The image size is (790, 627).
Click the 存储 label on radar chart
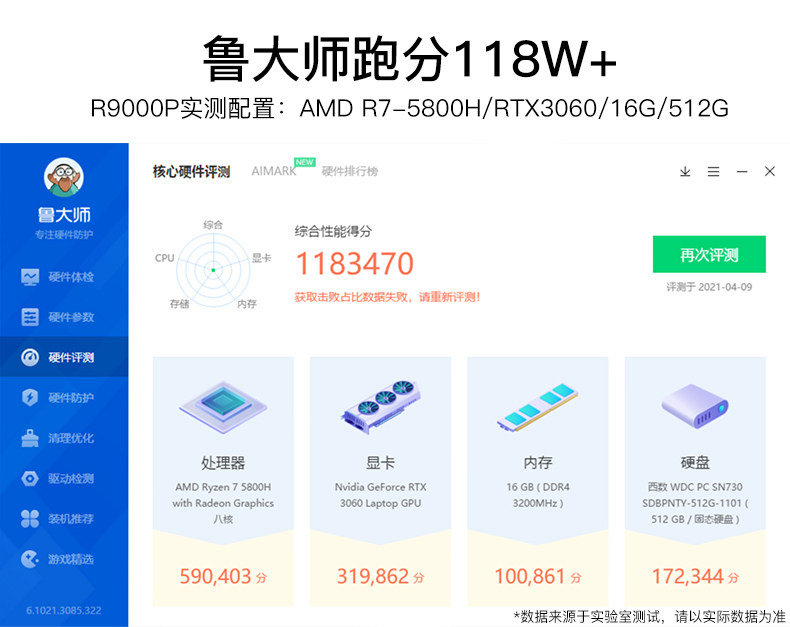(x=179, y=303)
